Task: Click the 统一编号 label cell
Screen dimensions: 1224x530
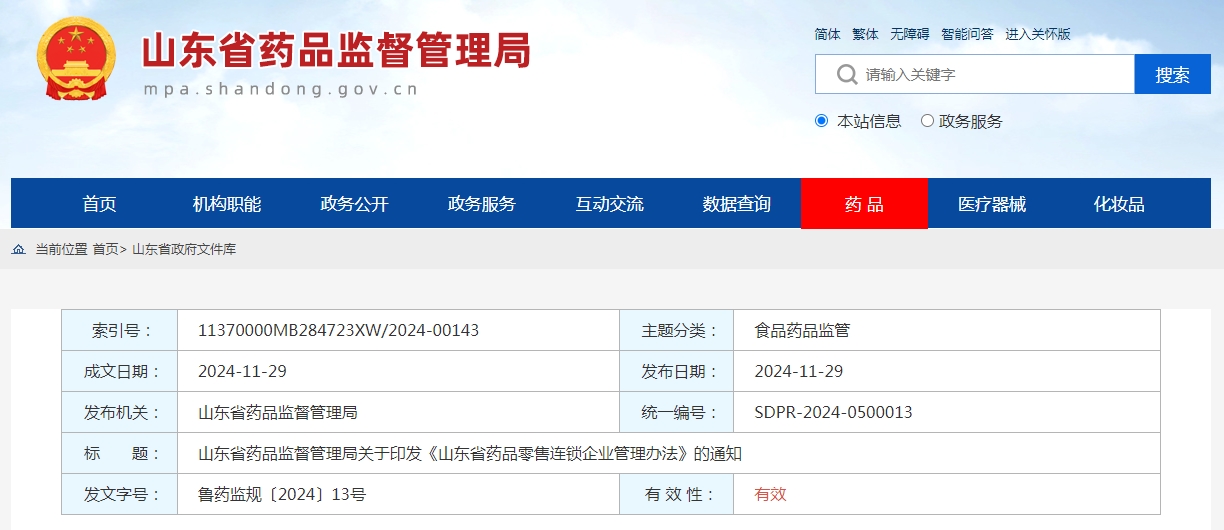Action: (676, 412)
